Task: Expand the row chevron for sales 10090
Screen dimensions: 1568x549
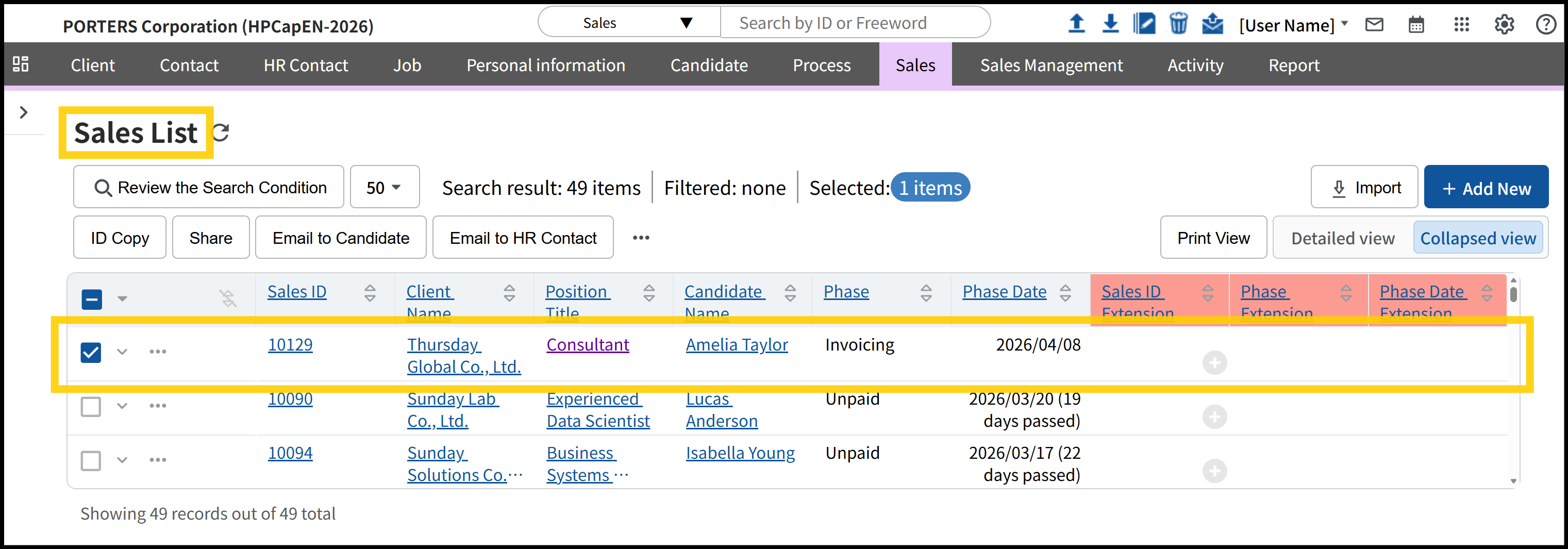Action: click(x=122, y=406)
